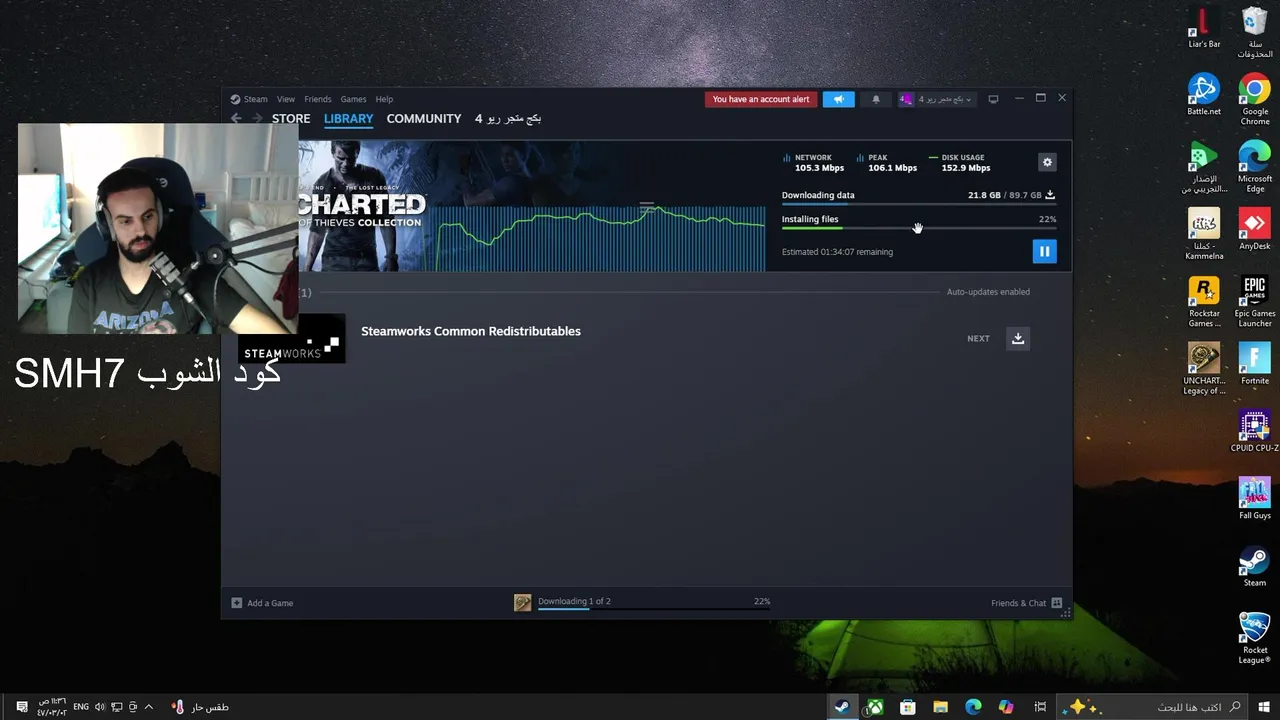Click Steamworks Common Redistributables title
Viewport: 1280px width, 720px height.
pos(471,331)
